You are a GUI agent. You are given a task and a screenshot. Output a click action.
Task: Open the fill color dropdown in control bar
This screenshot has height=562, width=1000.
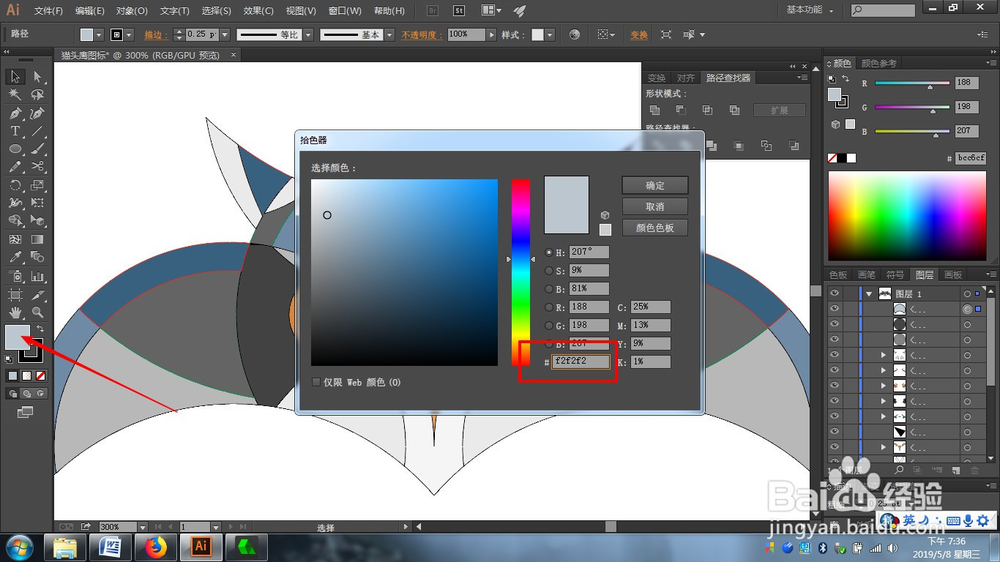[x=99, y=34]
